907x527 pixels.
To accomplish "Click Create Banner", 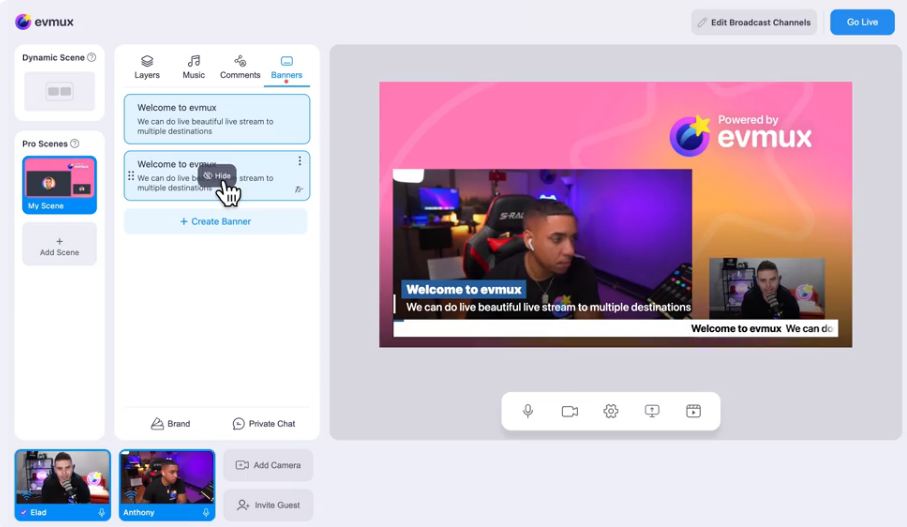I will point(216,222).
